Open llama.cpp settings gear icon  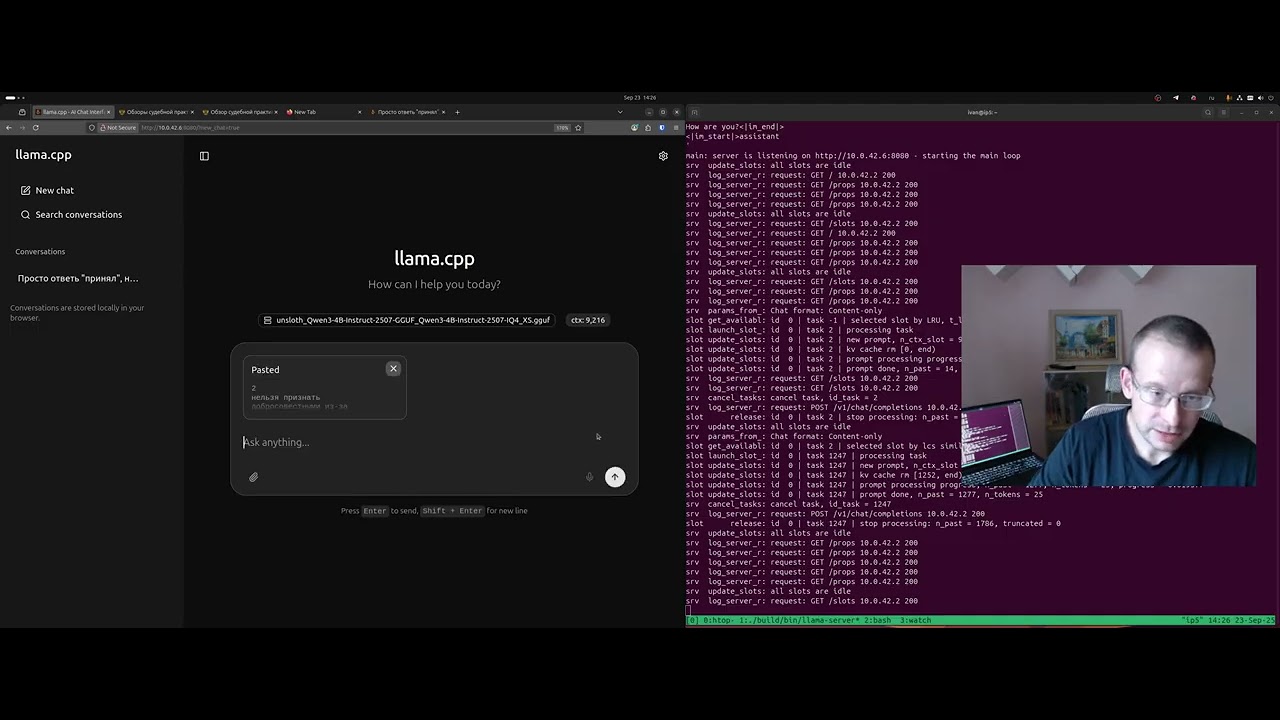pos(663,156)
